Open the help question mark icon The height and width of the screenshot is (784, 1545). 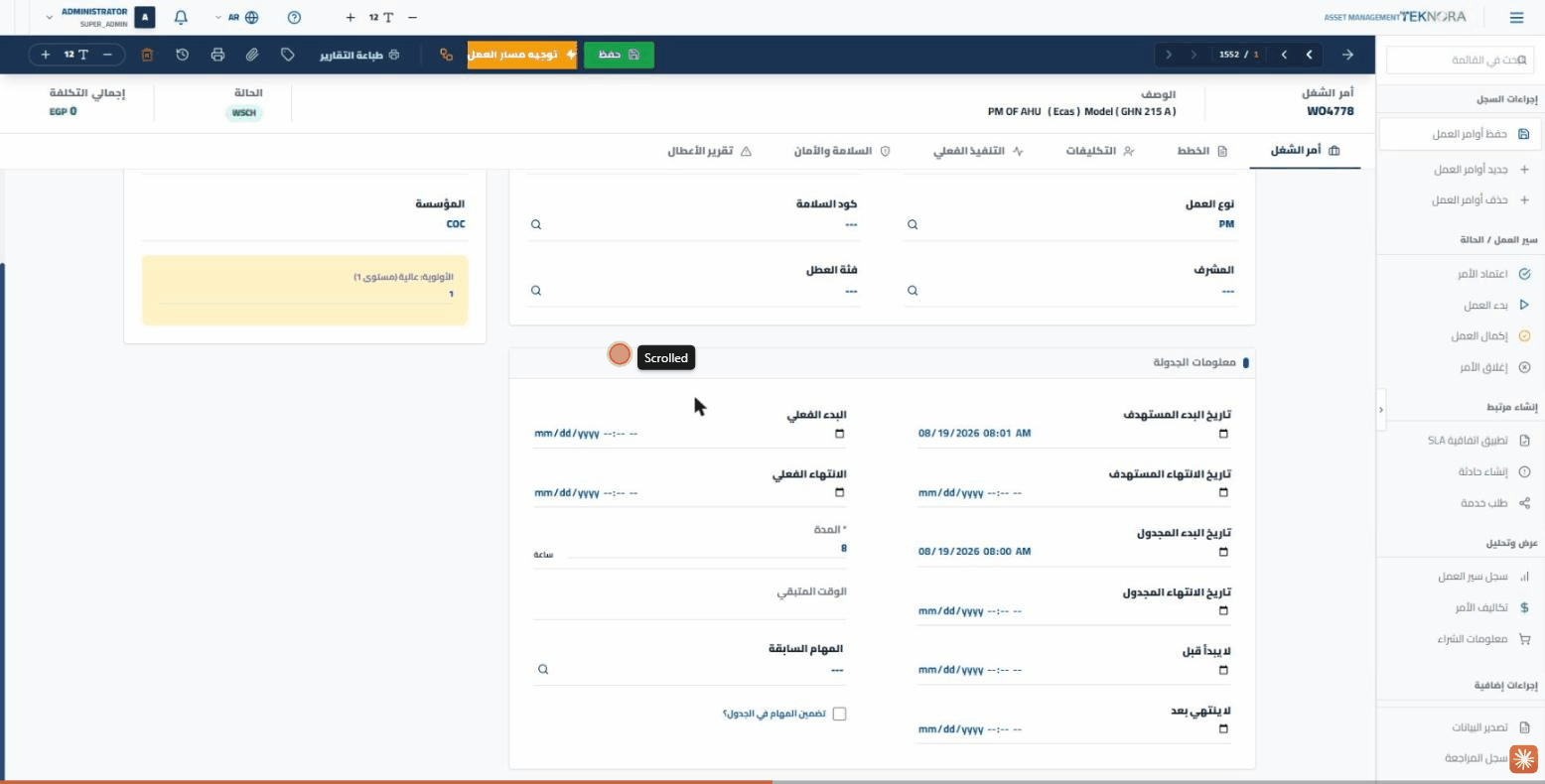294,17
